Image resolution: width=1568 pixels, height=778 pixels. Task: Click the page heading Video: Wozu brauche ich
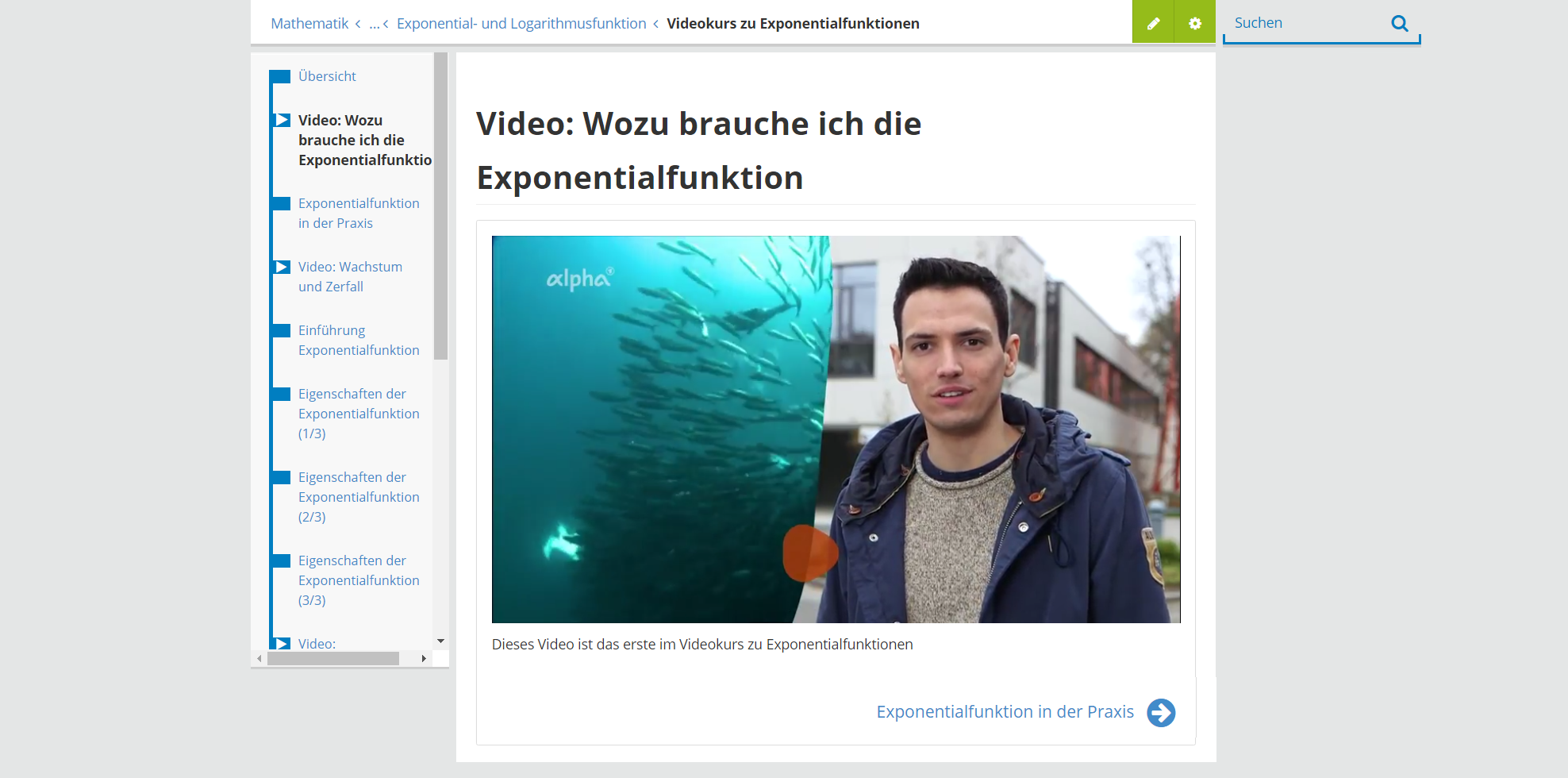coord(698,151)
